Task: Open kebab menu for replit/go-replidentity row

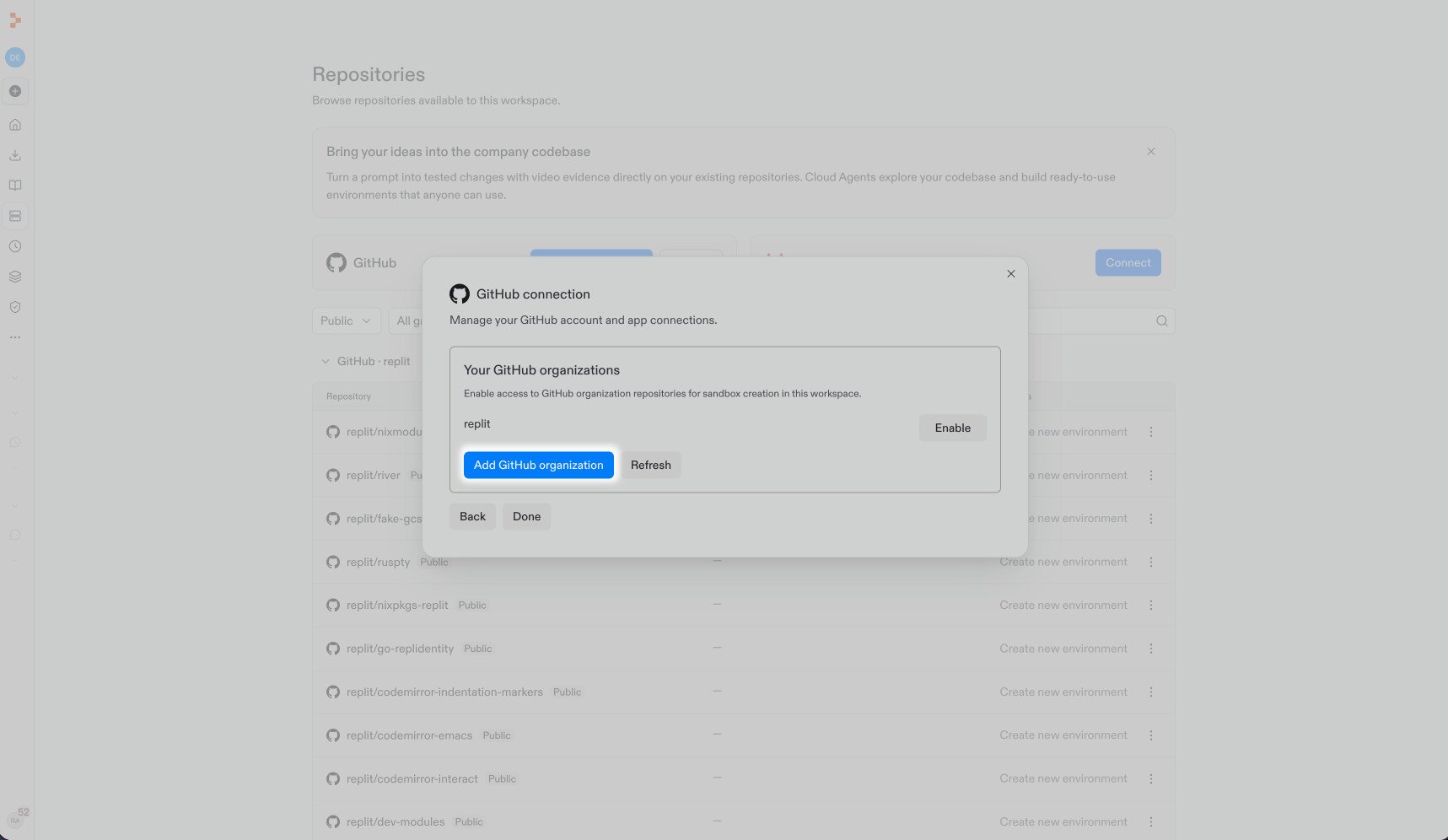Action: pyautogui.click(x=1150, y=649)
